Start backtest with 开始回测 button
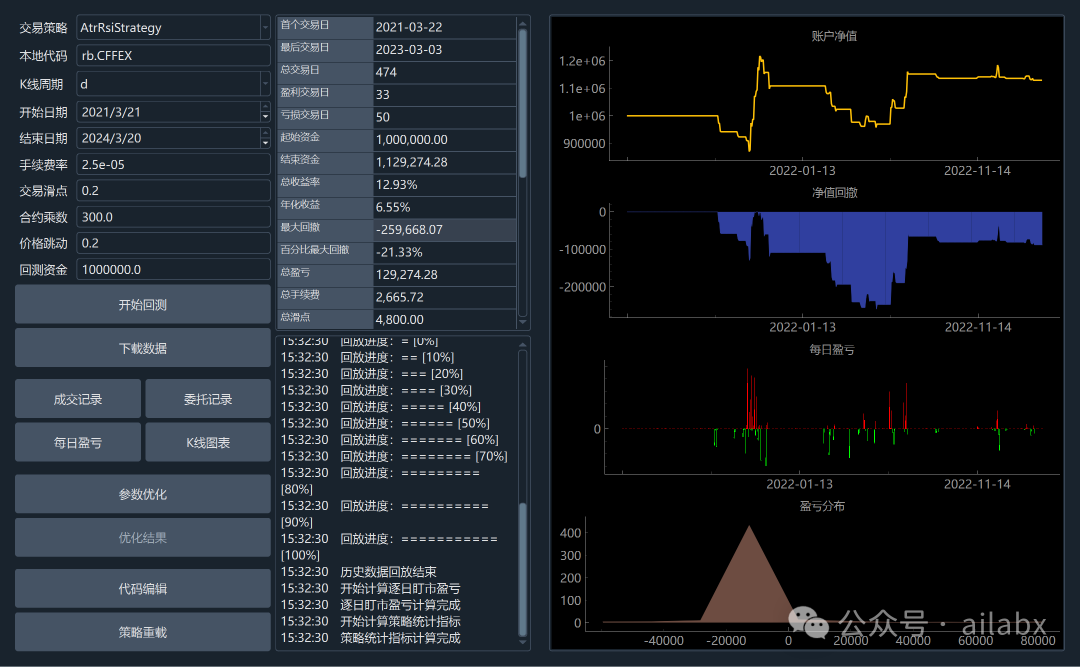The width and height of the screenshot is (1080, 667). tap(143, 305)
